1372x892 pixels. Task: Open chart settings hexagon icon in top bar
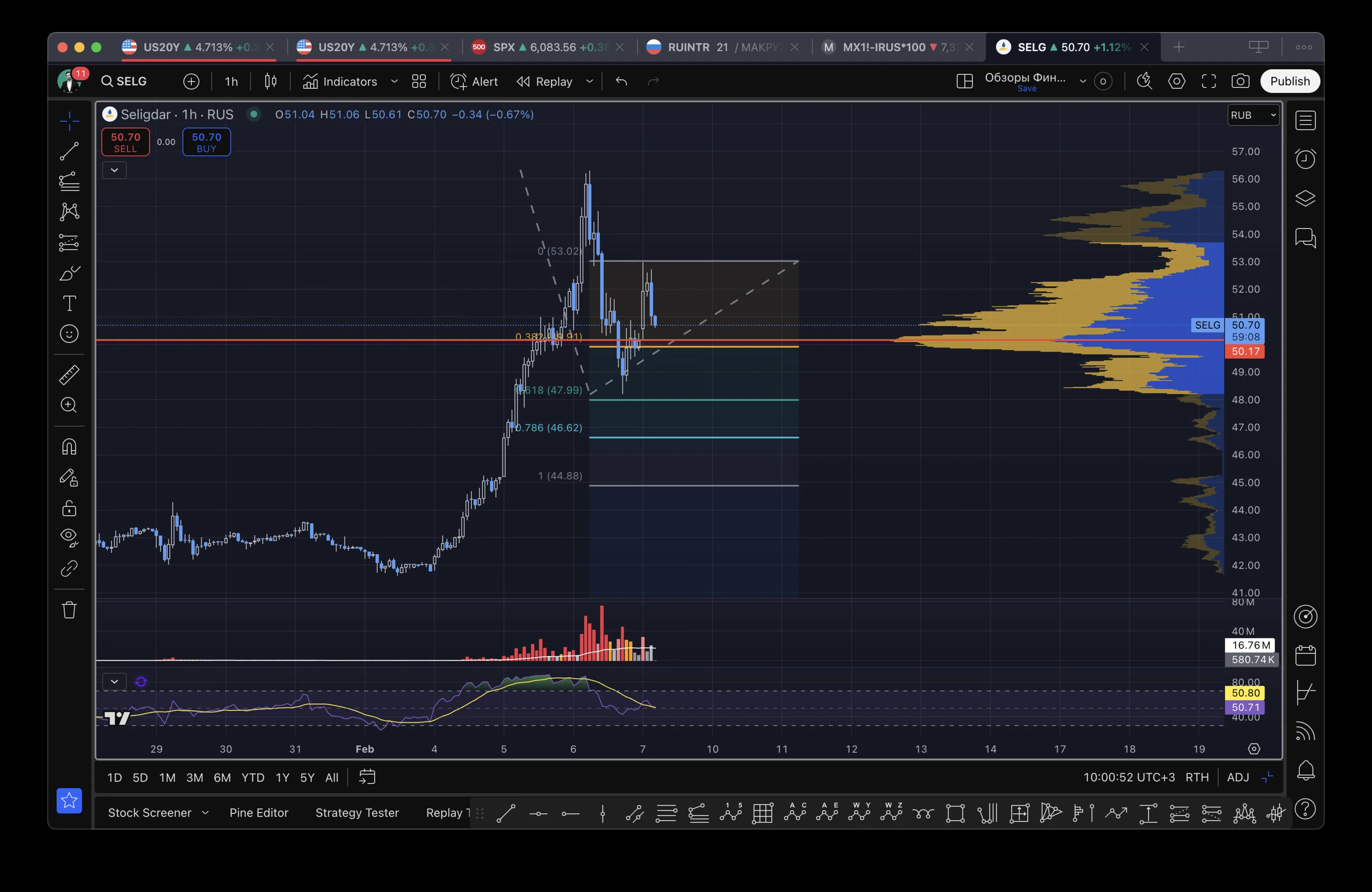click(1177, 81)
